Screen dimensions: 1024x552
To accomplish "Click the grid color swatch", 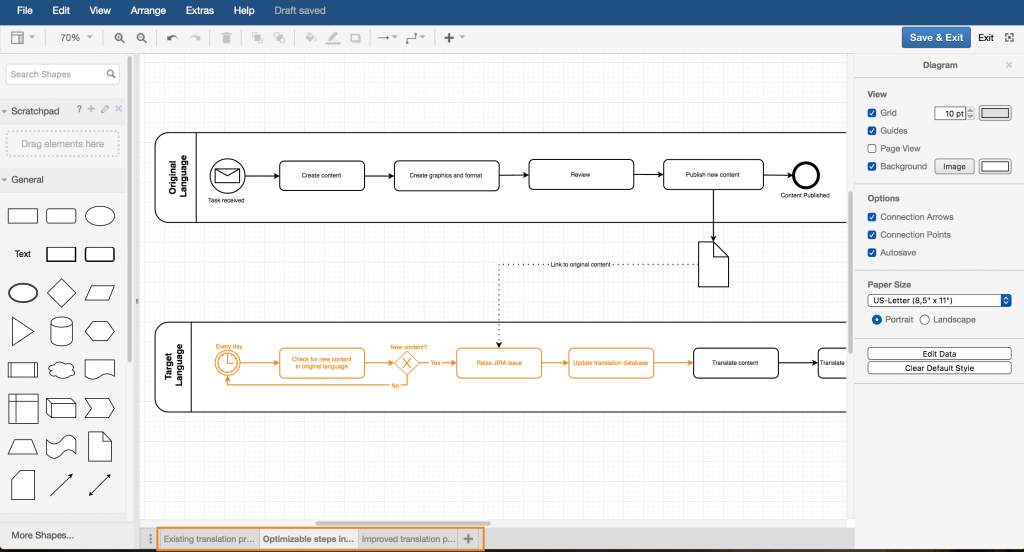I will [995, 113].
